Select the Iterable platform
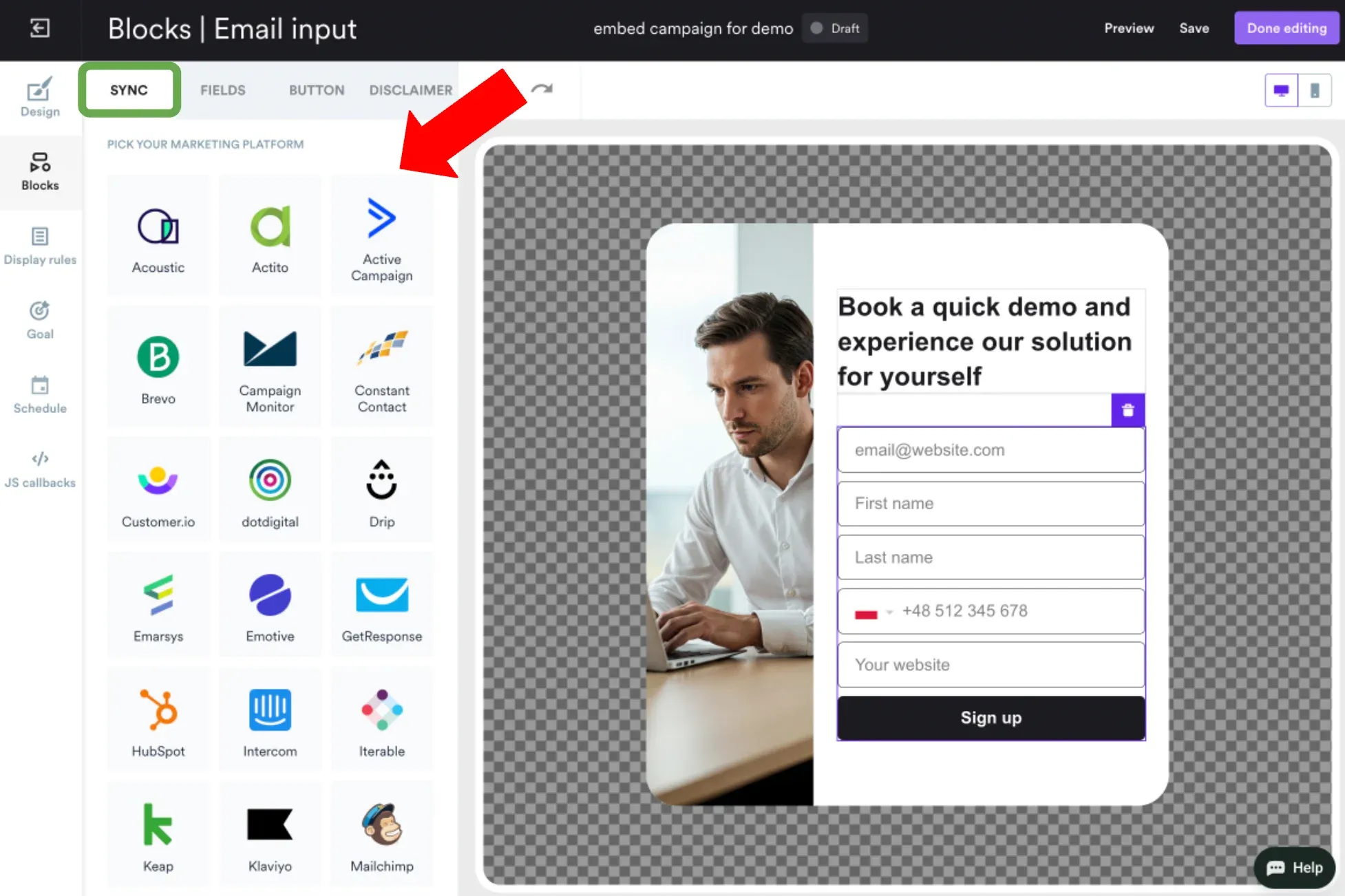Image resolution: width=1345 pixels, height=896 pixels. pos(382,719)
